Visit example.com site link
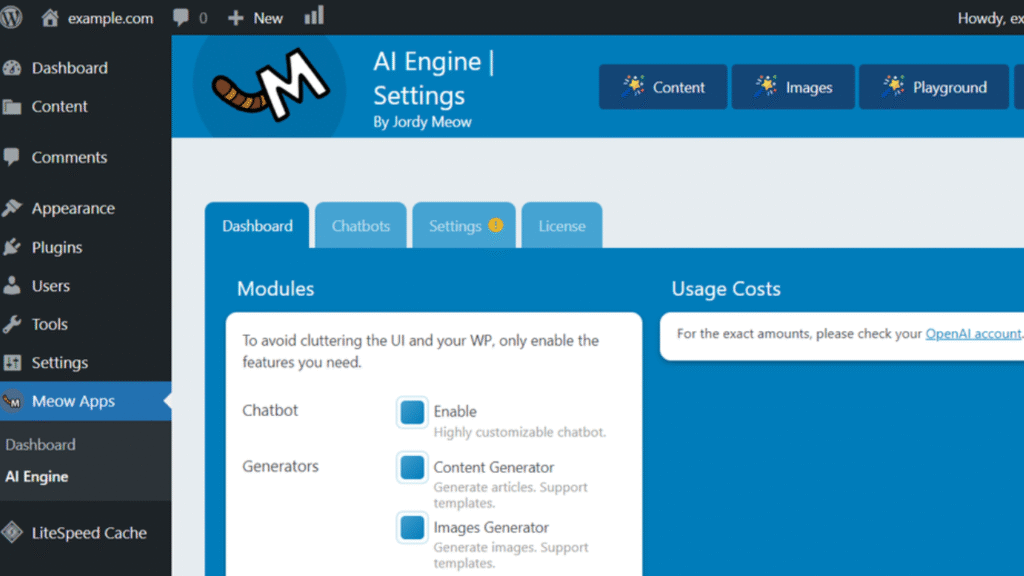1024x576 pixels. tap(110, 18)
